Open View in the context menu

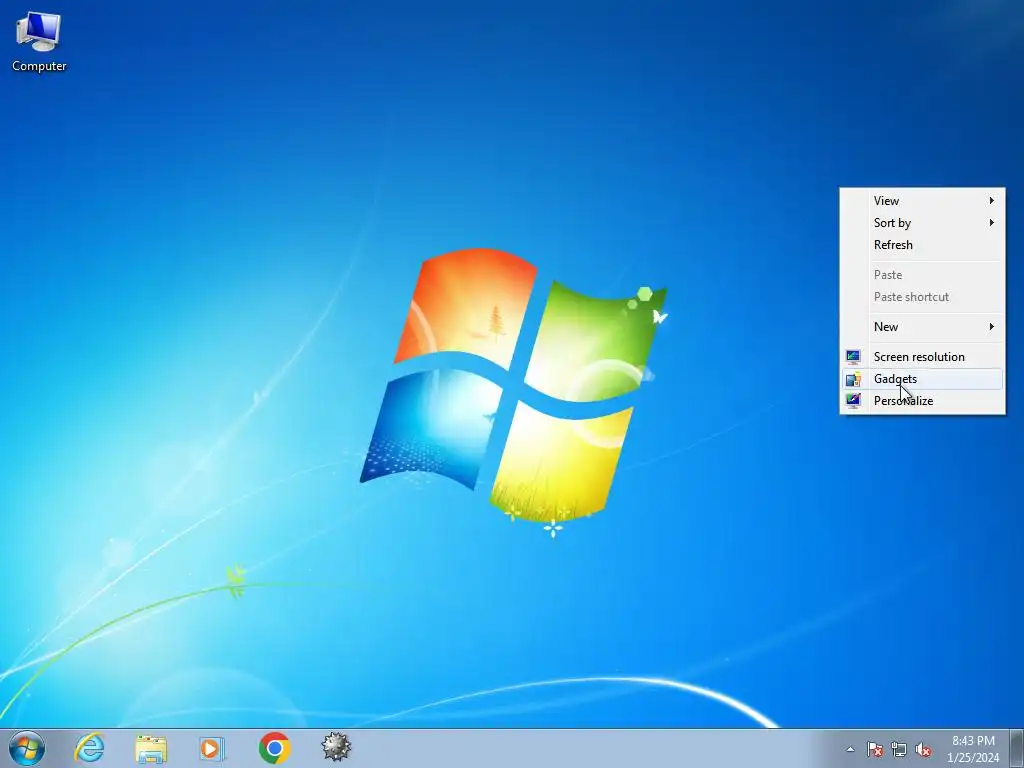(922, 200)
